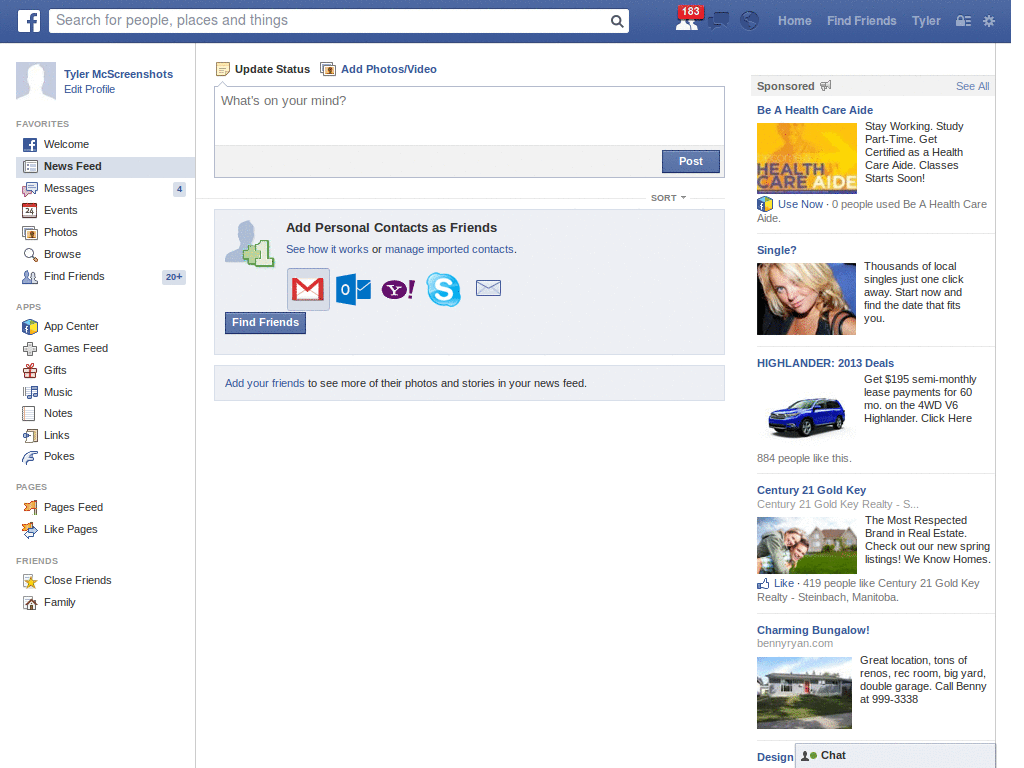Like Century 21 Gold Key ad

click(783, 583)
